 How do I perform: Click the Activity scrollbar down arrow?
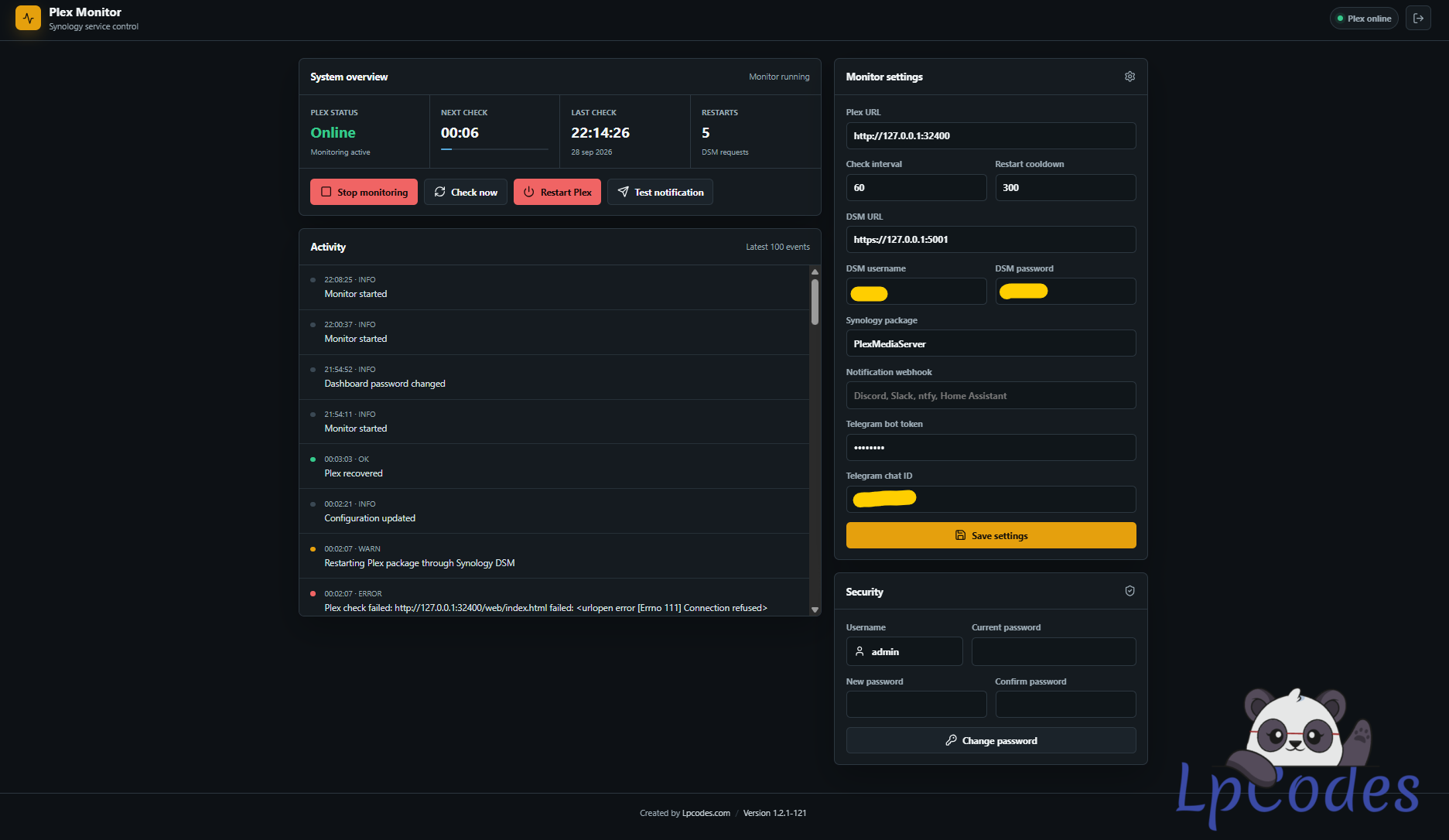pos(815,610)
